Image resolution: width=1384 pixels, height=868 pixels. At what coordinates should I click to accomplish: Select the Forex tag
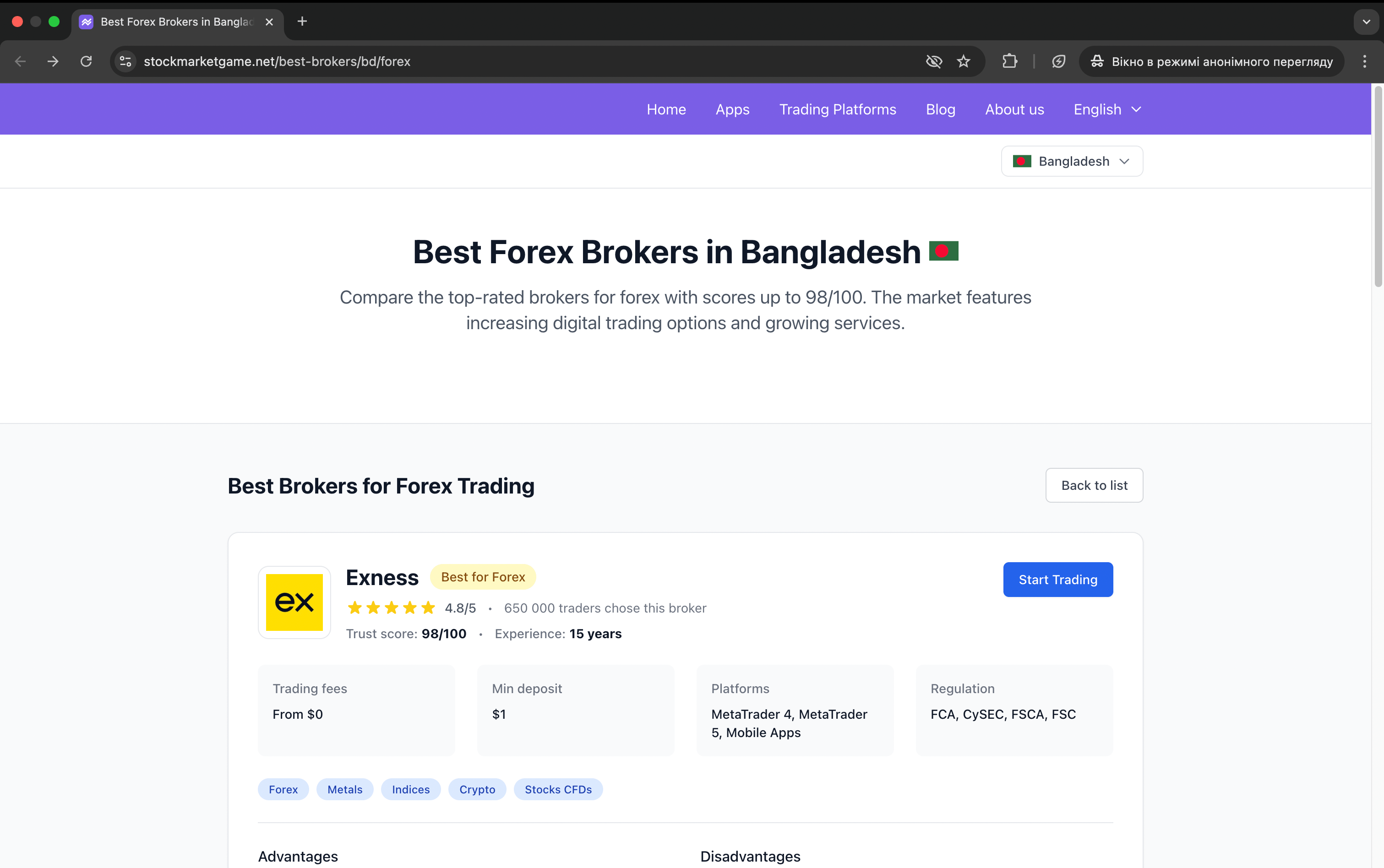(283, 789)
